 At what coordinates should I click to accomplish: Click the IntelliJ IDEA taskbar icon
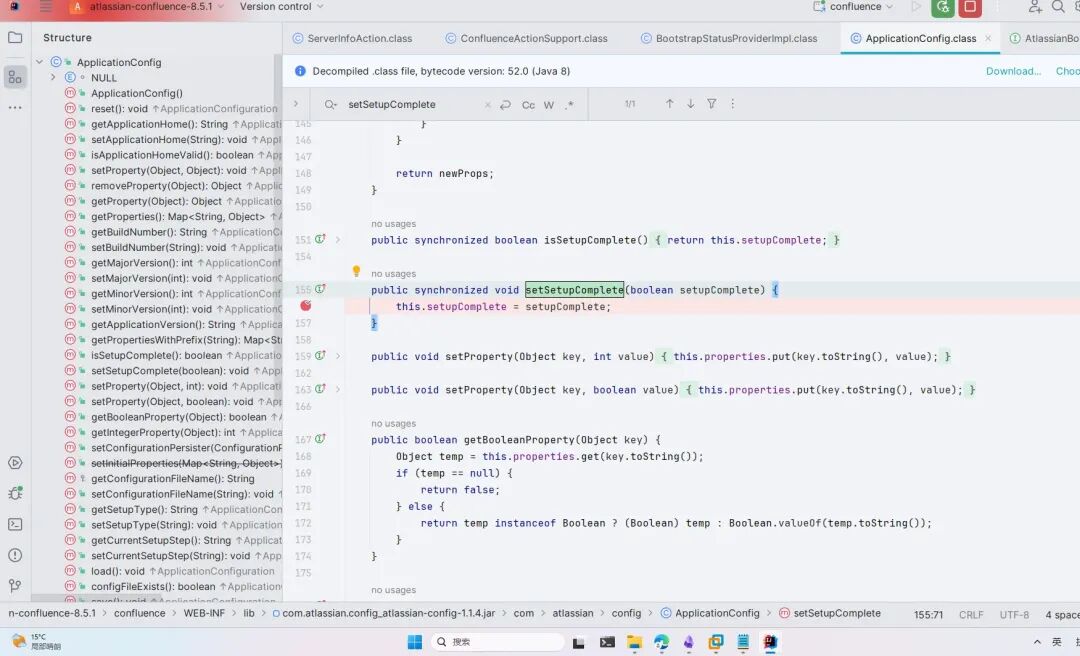(x=770, y=642)
